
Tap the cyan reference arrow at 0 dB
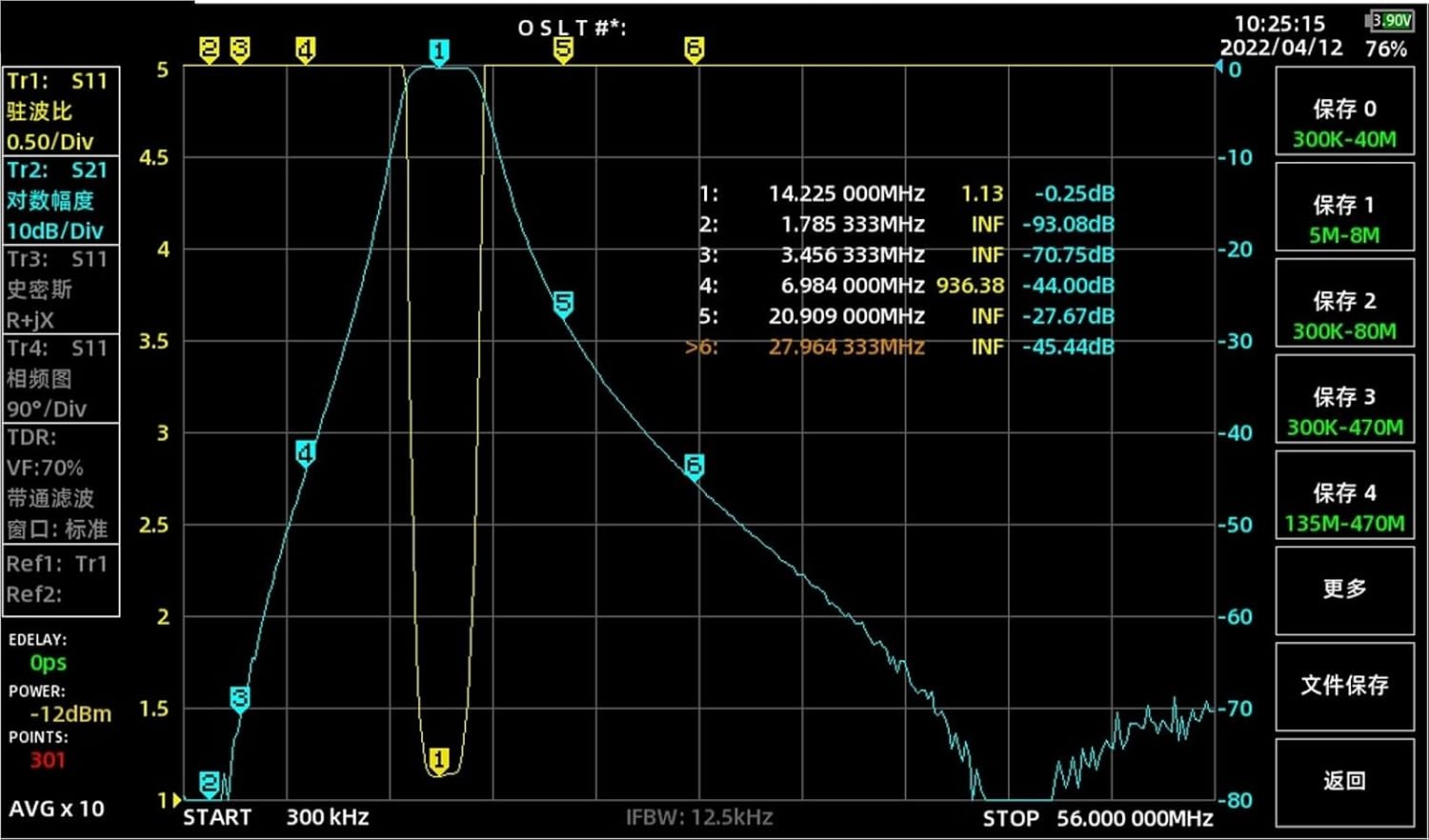[1218, 67]
